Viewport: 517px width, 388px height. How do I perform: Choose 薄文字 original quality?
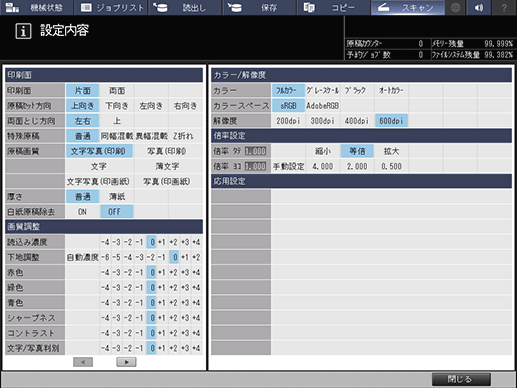point(168,166)
